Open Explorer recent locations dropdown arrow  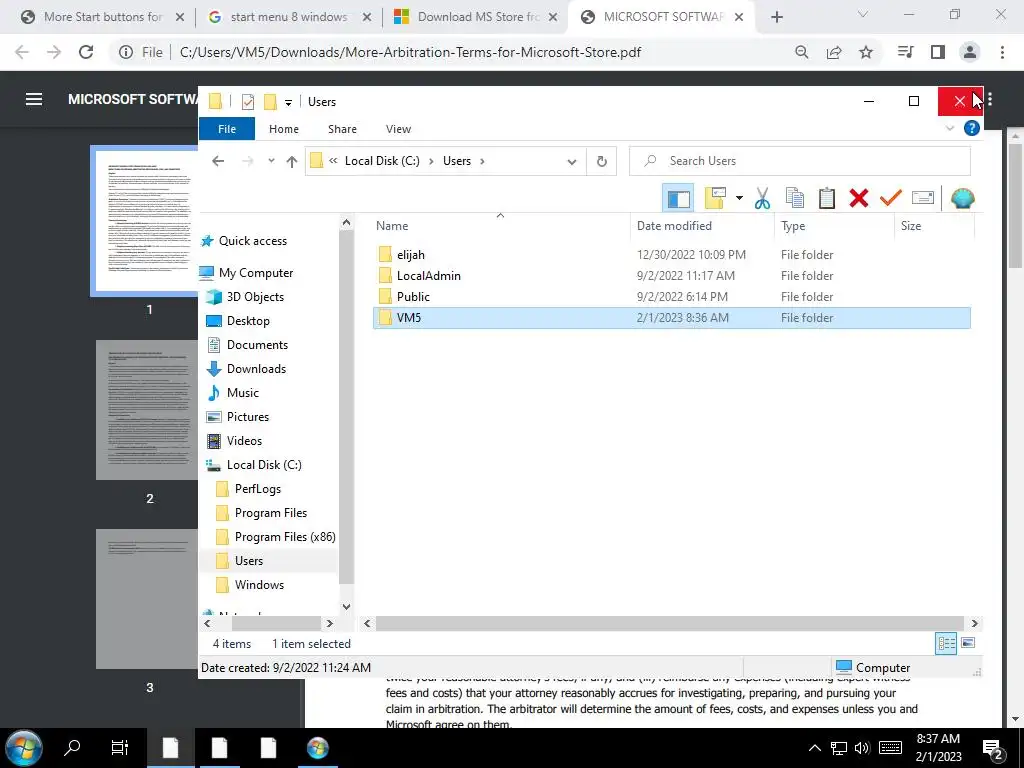[271, 161]
